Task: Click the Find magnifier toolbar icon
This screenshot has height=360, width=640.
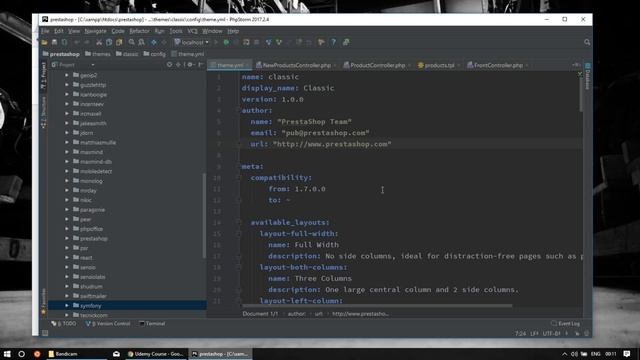Action: point(131,42)
